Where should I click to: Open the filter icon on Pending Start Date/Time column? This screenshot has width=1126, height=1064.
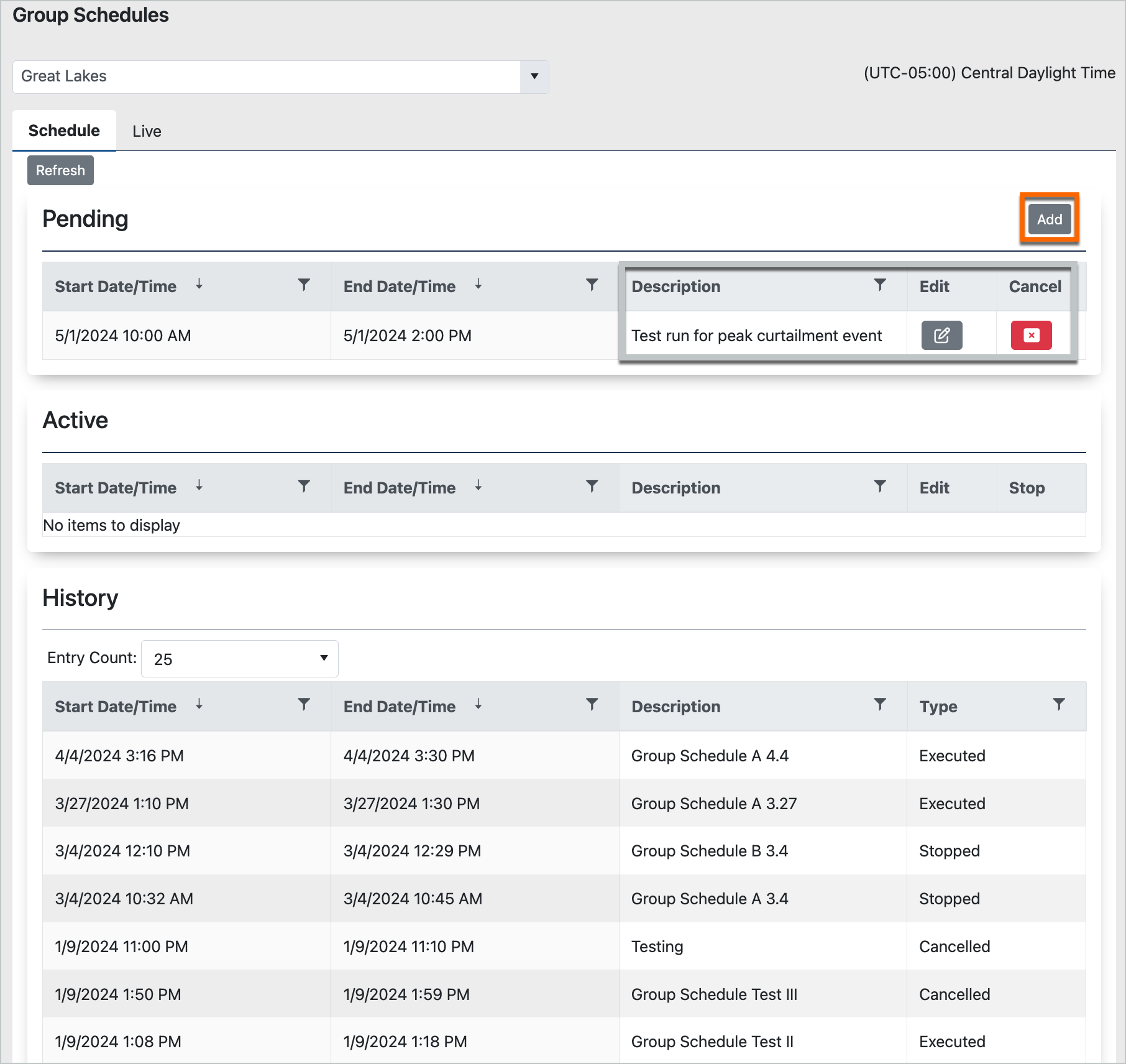(x=304, y=285)
